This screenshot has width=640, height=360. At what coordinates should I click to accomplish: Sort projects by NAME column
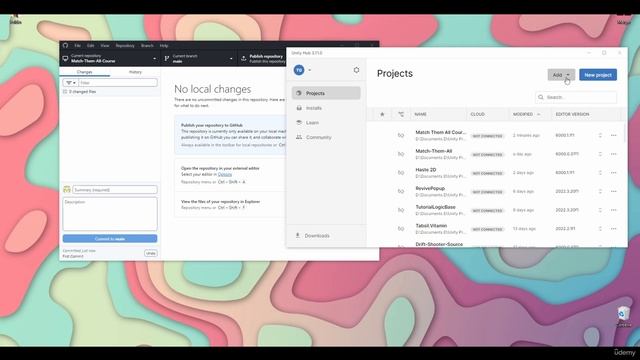point(420,114)
